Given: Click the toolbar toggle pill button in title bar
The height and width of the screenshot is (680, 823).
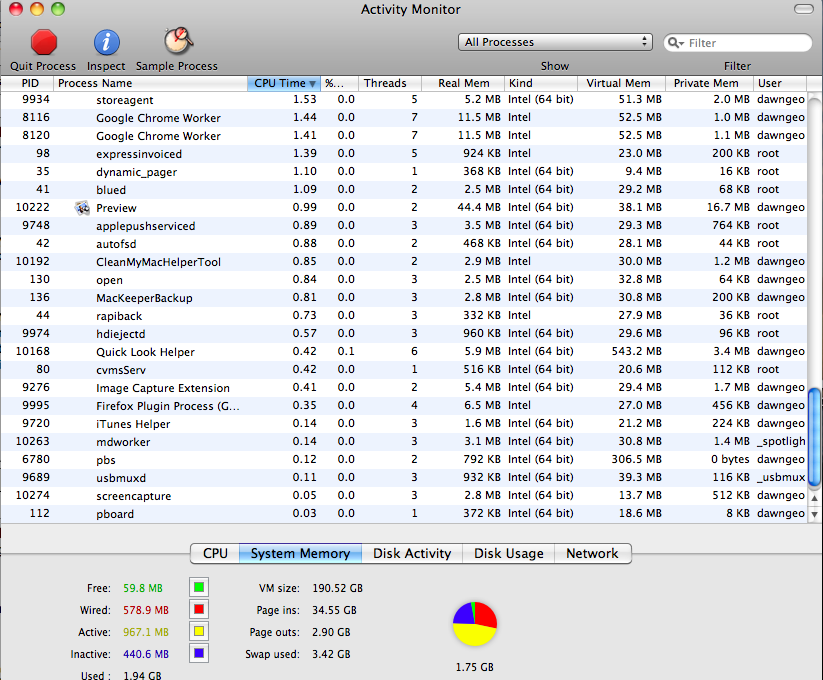Looking at the screenshot, I should [803, 9].
